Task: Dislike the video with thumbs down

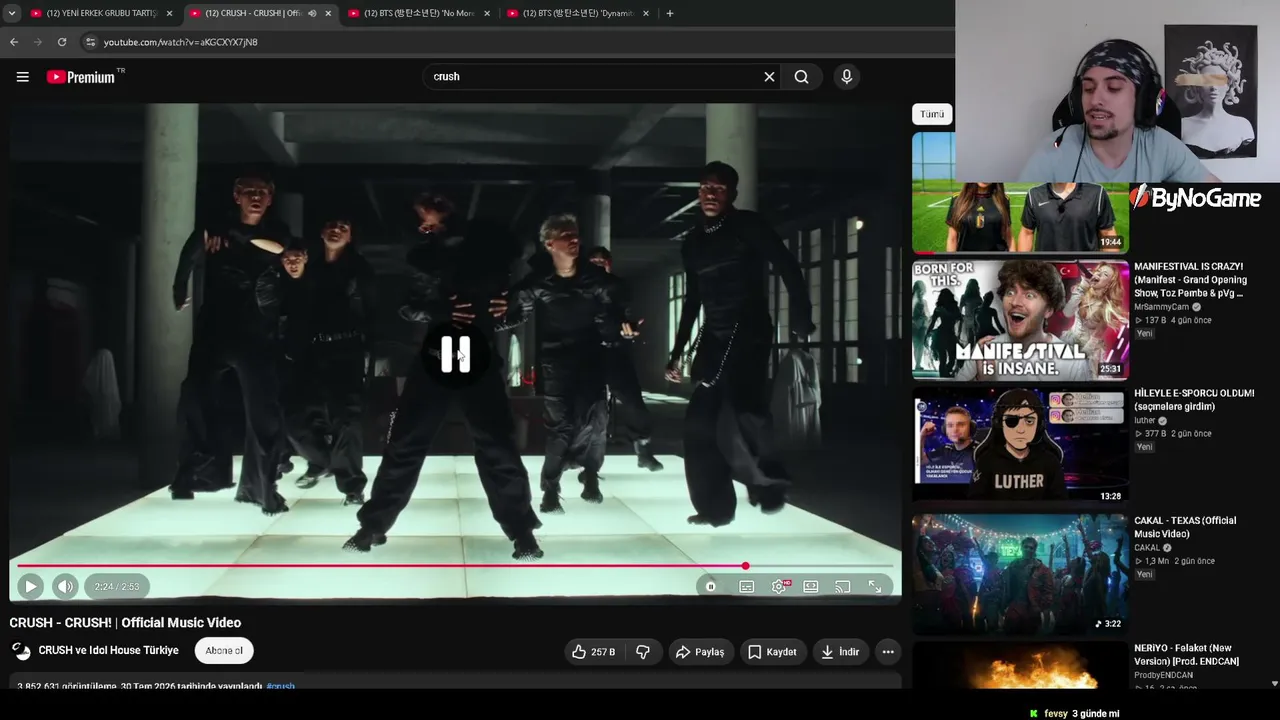Action: pos(643,652)
